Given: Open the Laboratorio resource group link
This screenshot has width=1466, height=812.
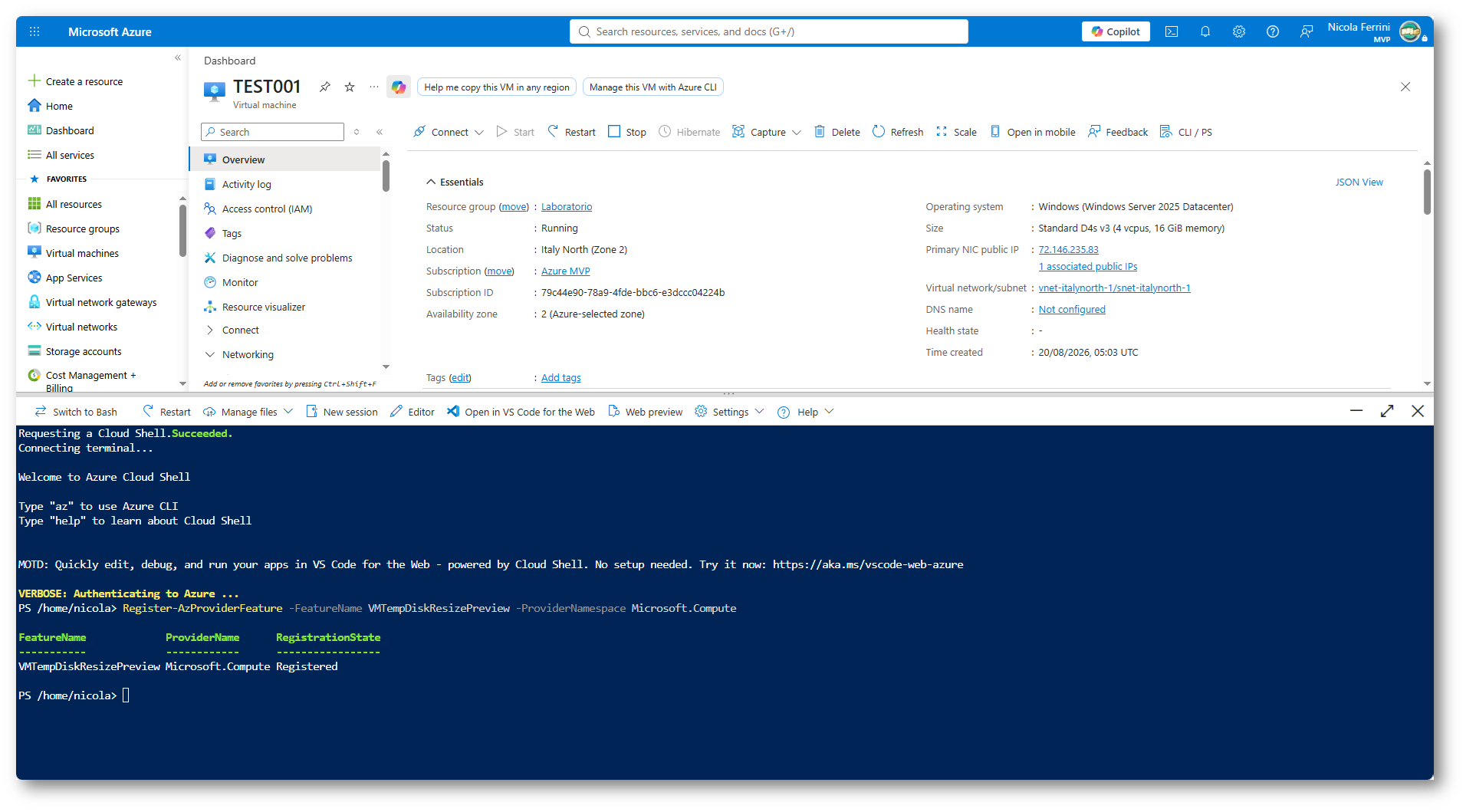Looking at the screenshot, I should [567, 206].
